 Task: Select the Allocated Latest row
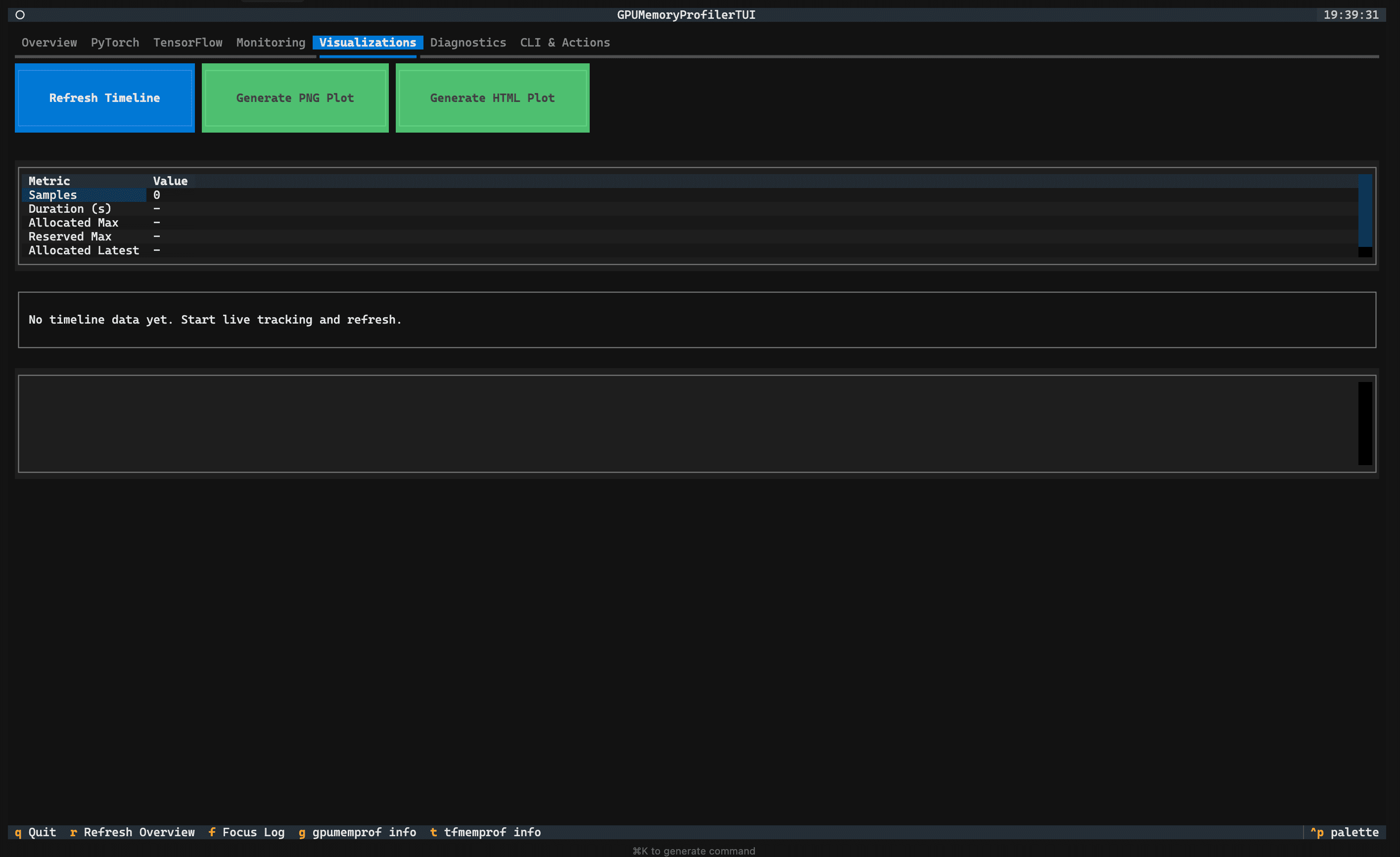coord(83,250)
